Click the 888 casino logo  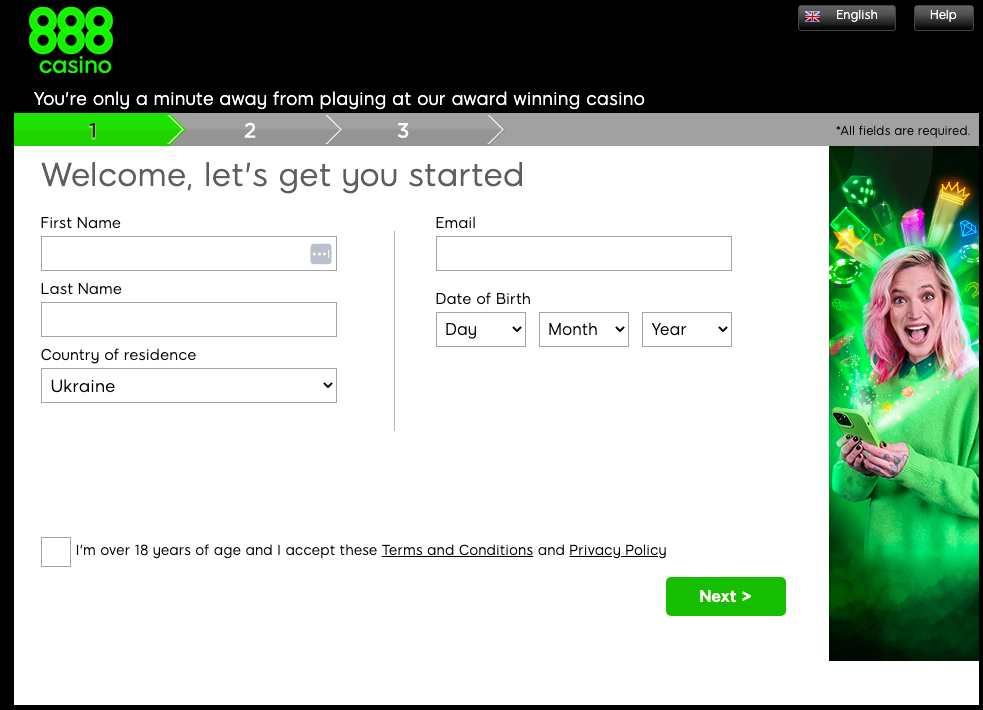tap(71, 41)
